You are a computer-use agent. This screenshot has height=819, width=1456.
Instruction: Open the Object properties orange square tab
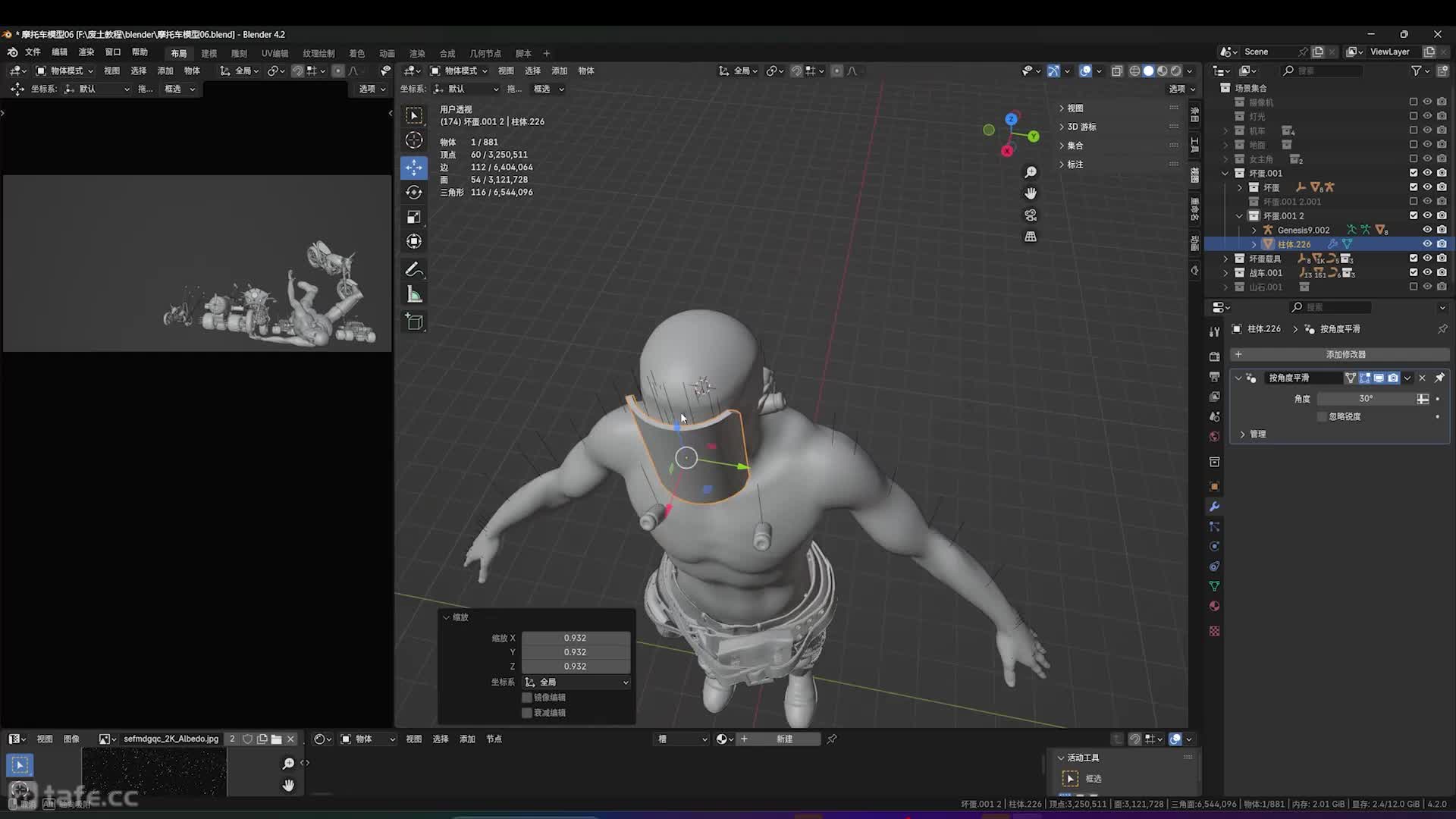coord(1214,486)
